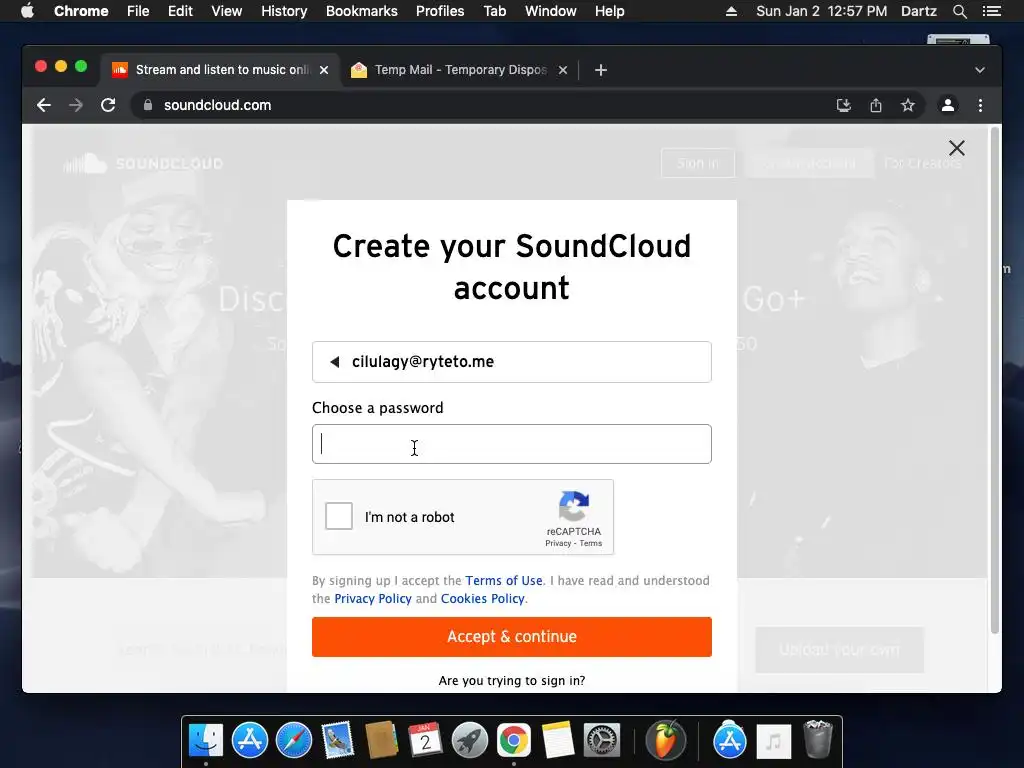Click the share page icon
1024x768 pixels.
pyautogui.click(x=876, y=105)
